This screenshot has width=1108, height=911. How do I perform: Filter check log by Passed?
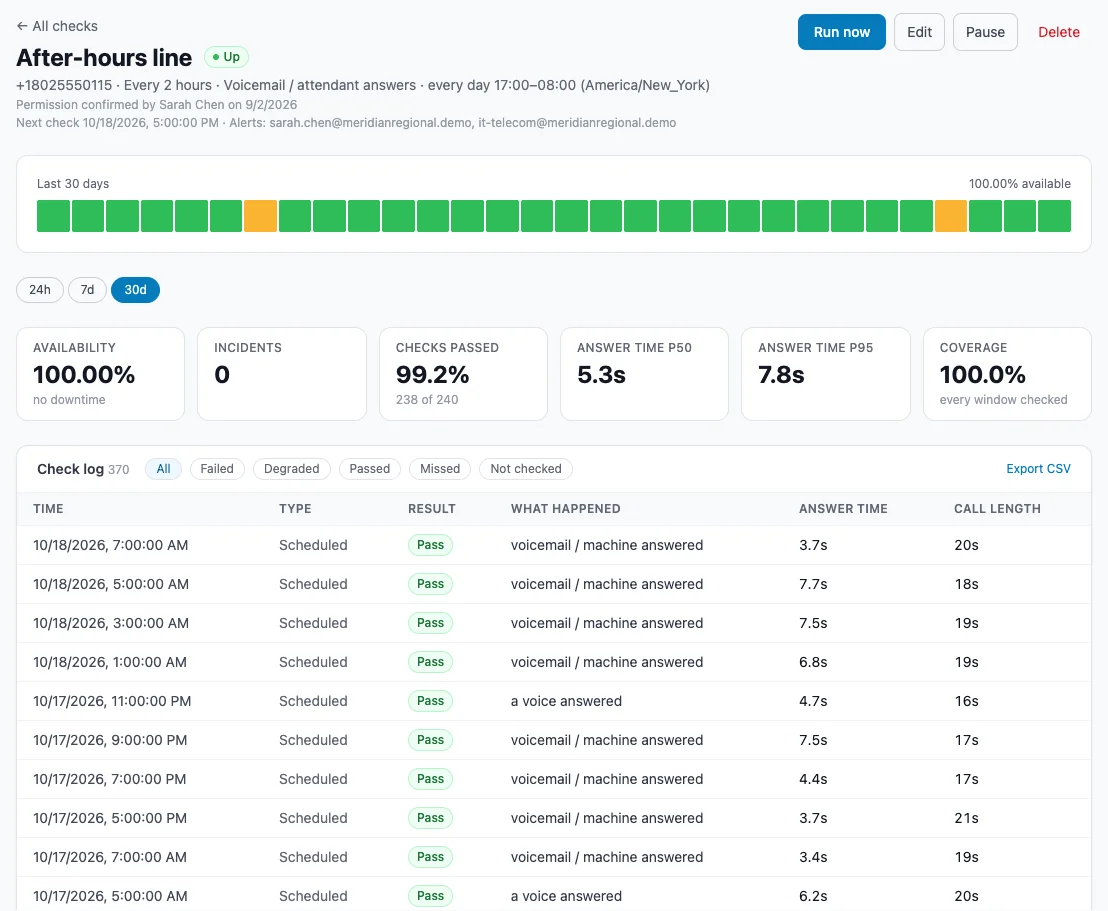pos(370,469)
